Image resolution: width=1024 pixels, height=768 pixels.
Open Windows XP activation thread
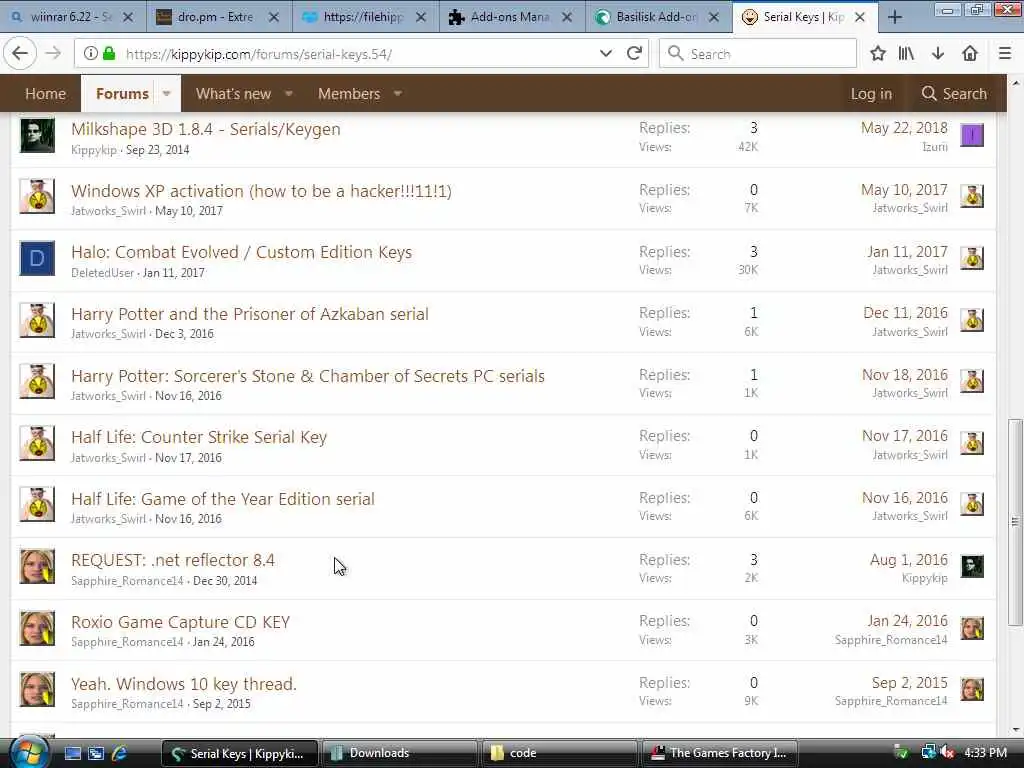(261, 191)
